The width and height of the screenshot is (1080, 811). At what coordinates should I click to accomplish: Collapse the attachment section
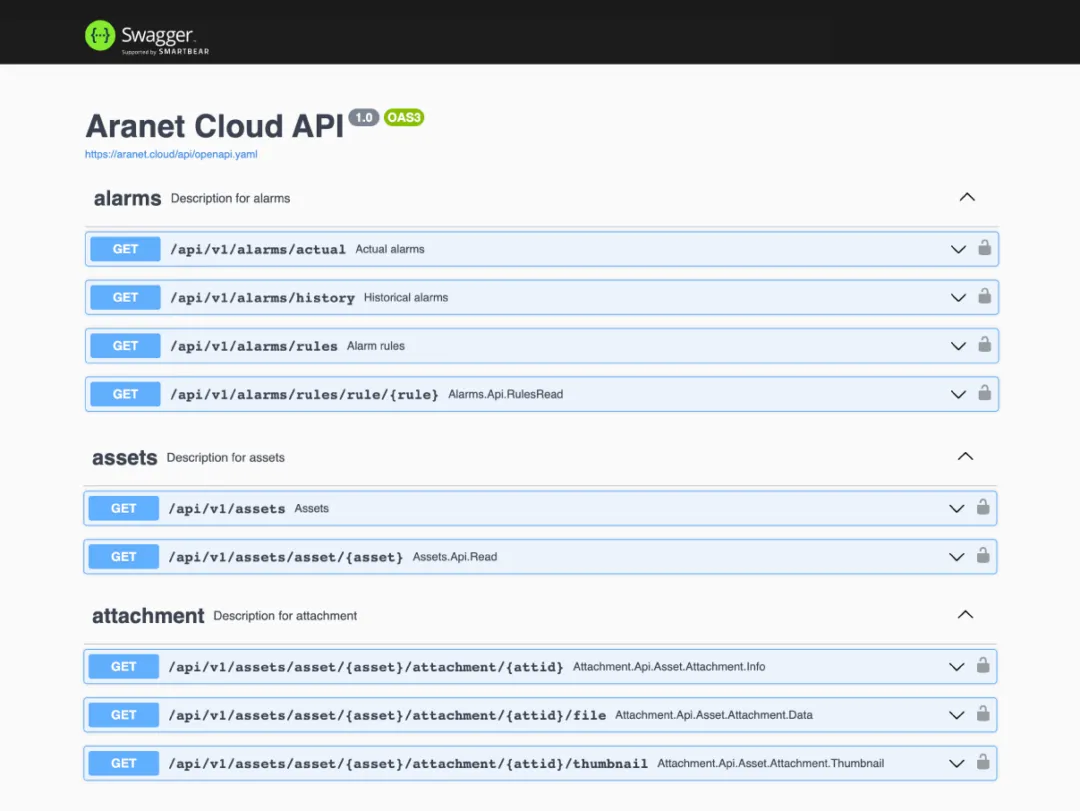[966, 615]
